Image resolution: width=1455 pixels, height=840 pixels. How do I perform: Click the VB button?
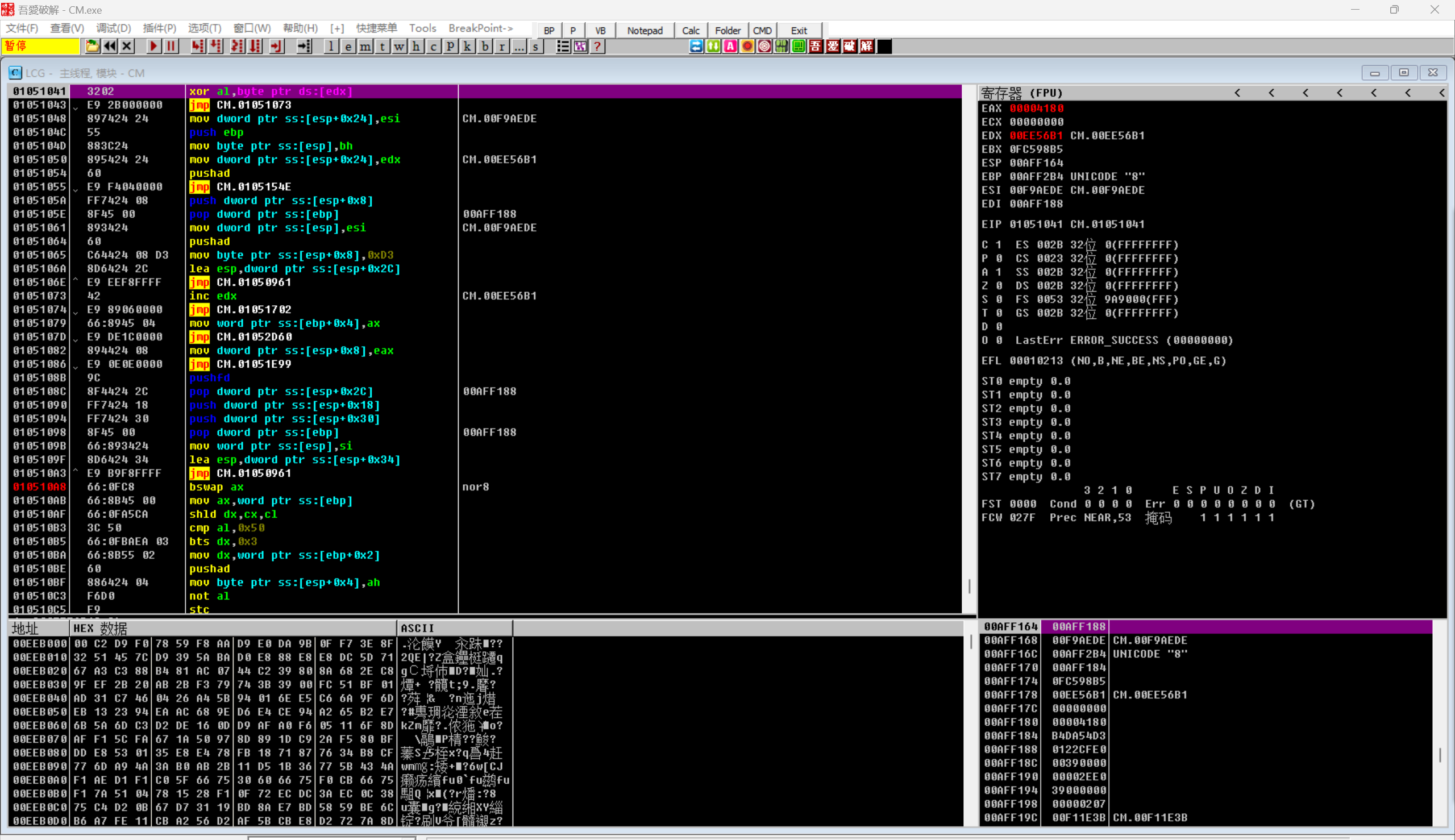(600, 31)
